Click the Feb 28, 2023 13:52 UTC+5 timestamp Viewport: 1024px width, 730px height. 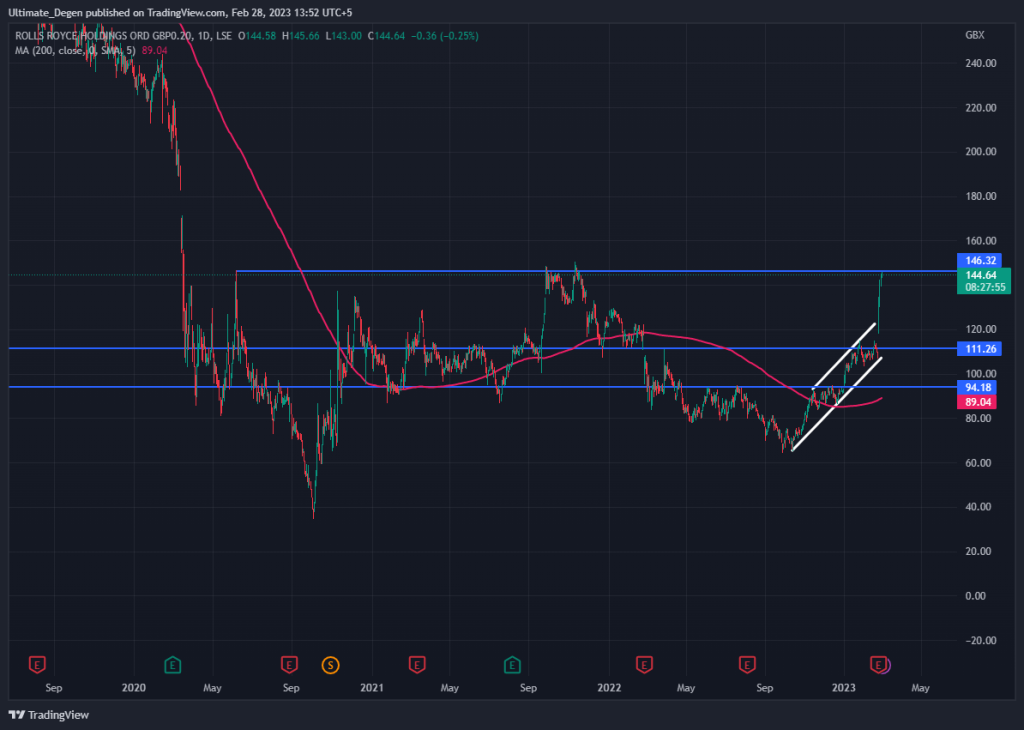(292, 12)
